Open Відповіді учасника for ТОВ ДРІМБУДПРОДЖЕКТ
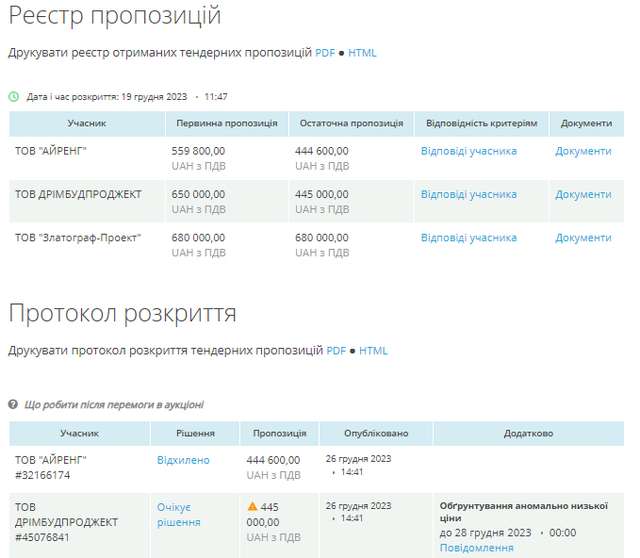Viewport: 640px width, 558px height. [468, 194]
